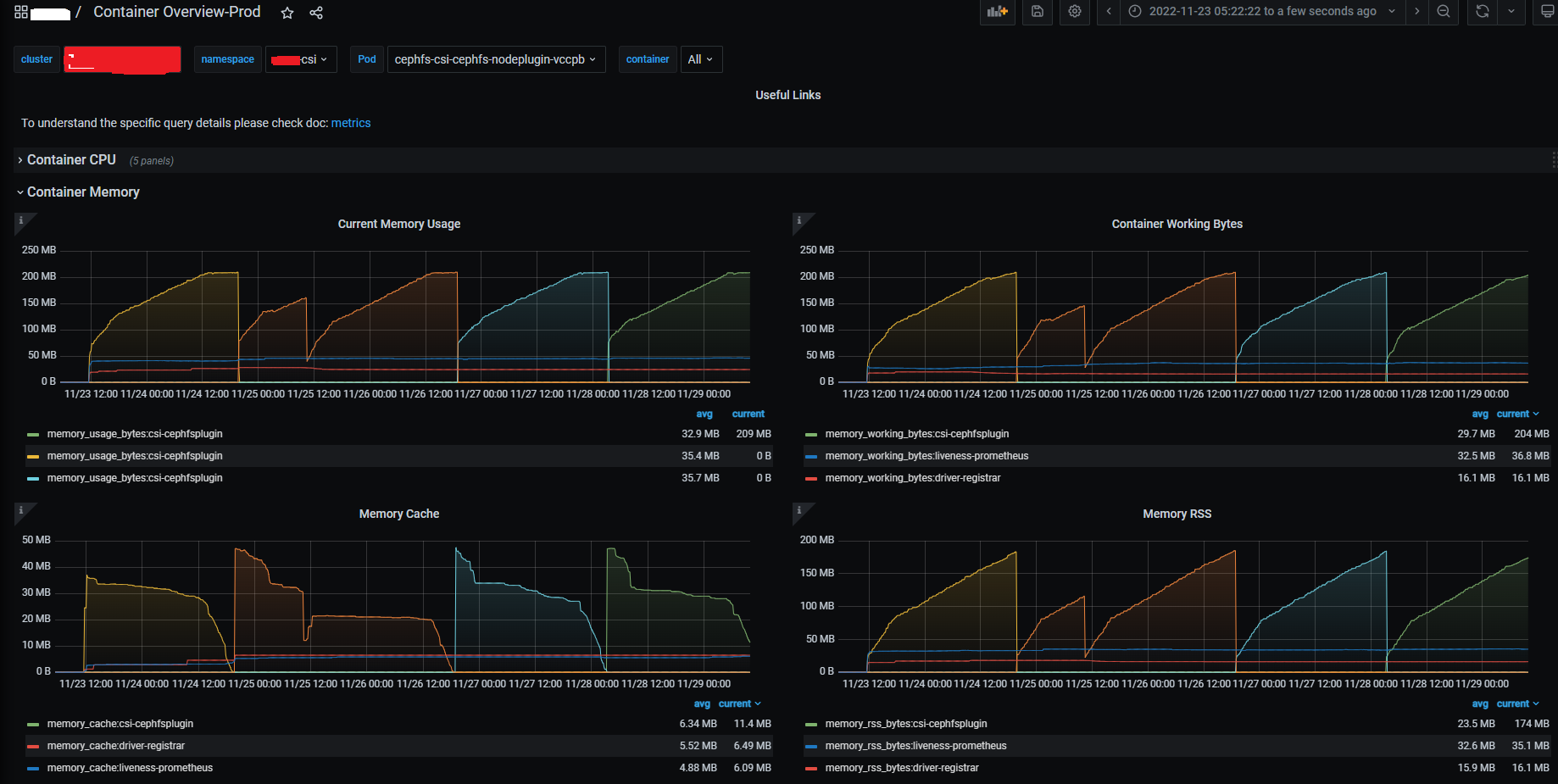The image size is (1558, 784).
Task: Collapse the Container Memory section
Action: click(82, 192)
